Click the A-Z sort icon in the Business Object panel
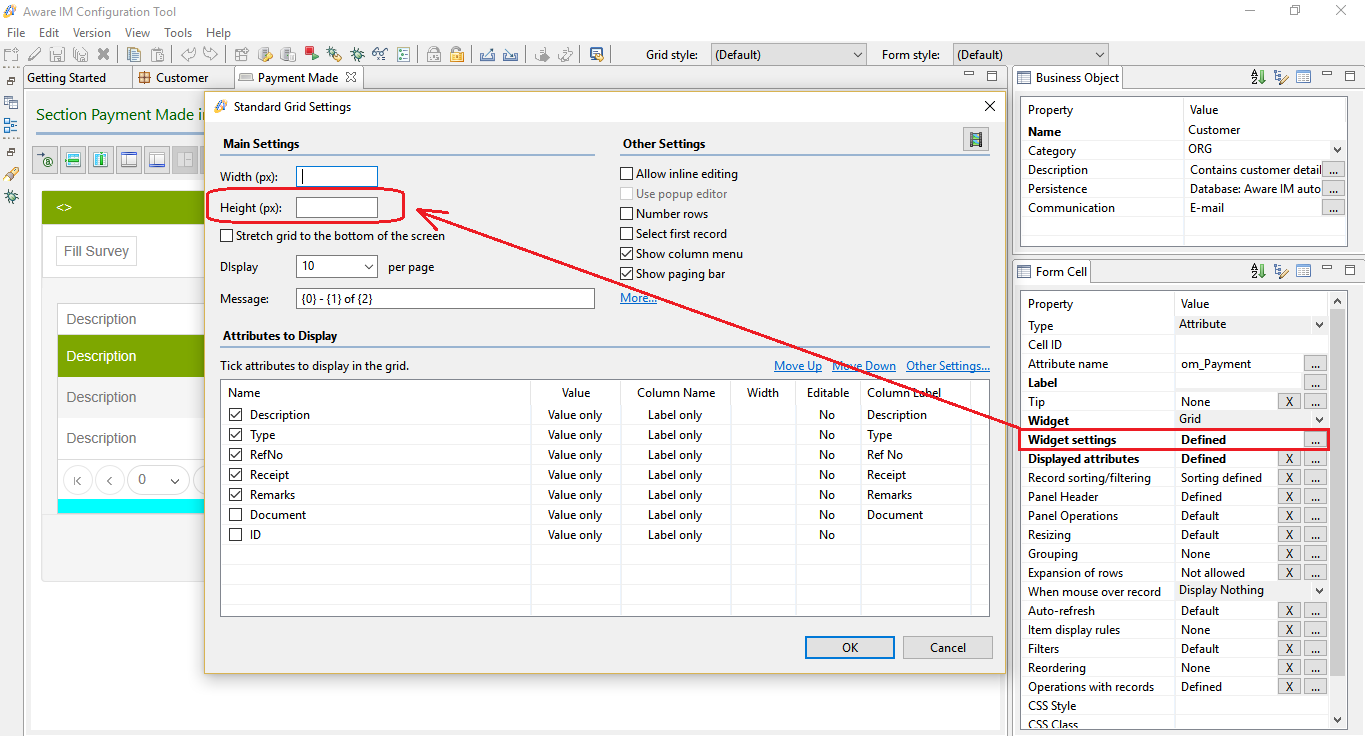This screenshot has width=1365, height=736. point(1259,77)
